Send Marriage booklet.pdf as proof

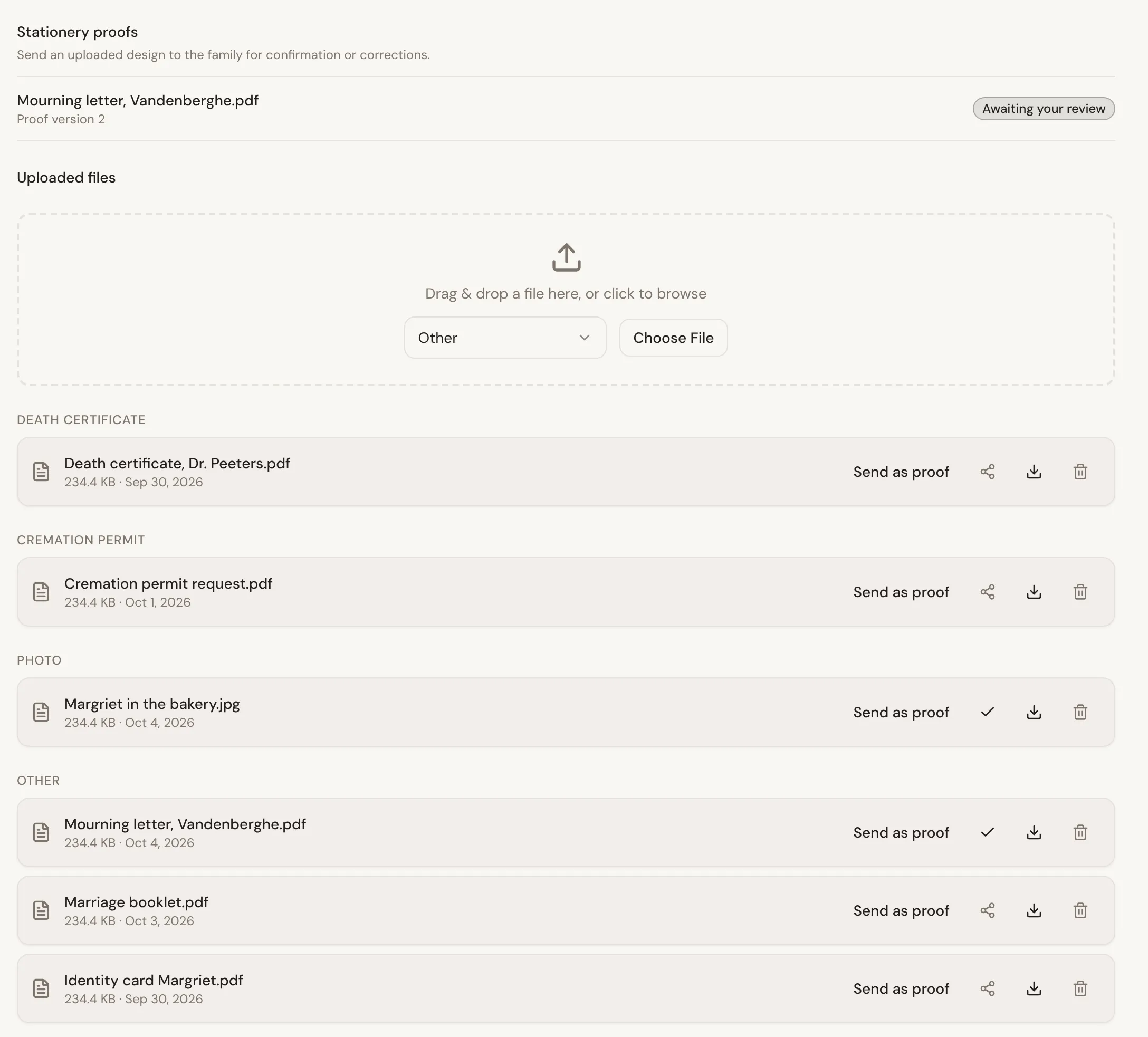(x=901, y=910)
